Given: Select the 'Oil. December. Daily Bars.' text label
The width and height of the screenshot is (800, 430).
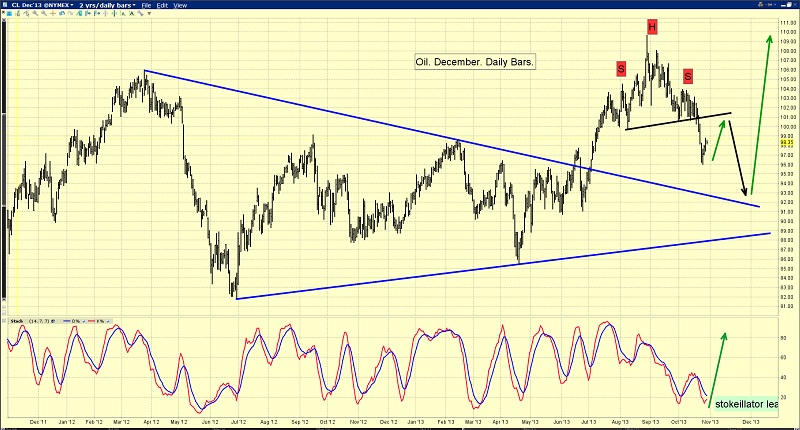Looking at the screenshot, I should [x=475, y=62].
